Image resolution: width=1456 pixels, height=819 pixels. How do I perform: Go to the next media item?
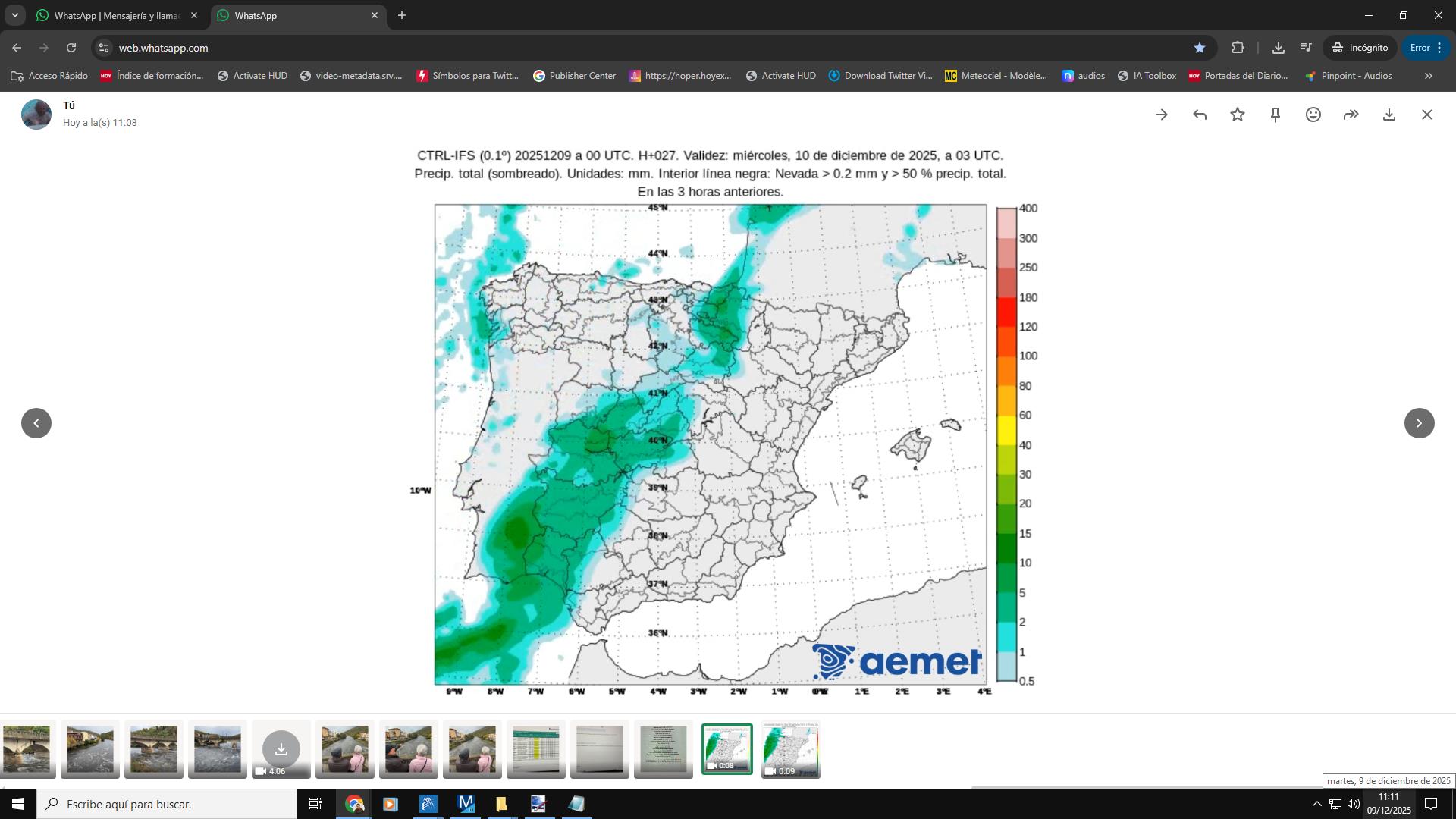pyautogui.click(x=1419, y=423)
